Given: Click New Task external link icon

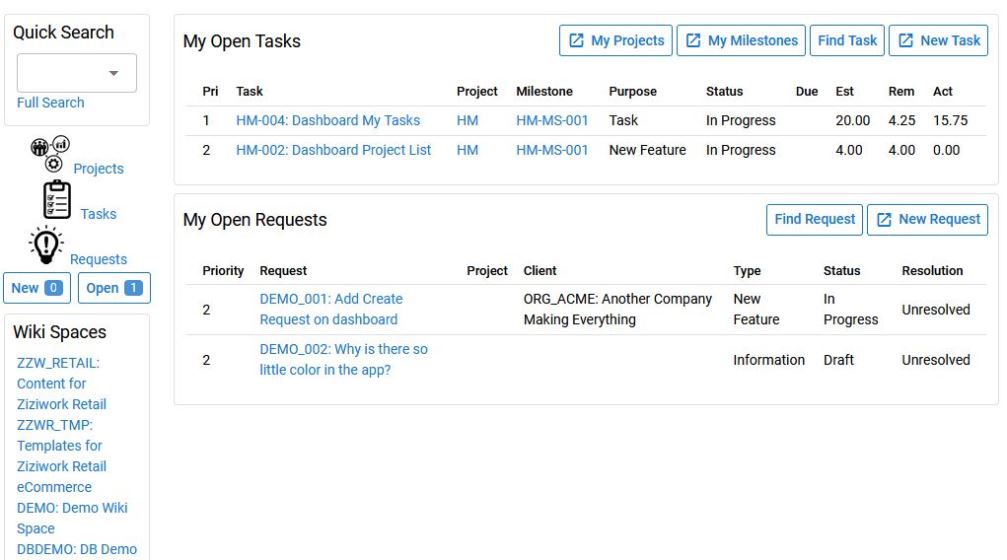Looking at the screenshot, I should [905, 40].
